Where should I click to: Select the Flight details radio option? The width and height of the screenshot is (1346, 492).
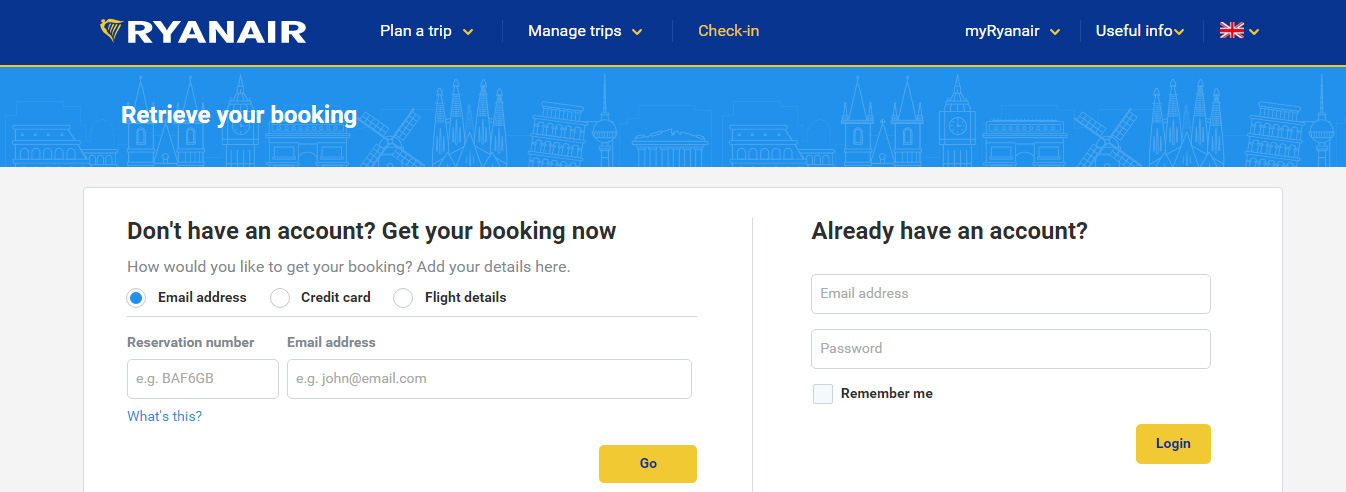[x=403, y=298]
